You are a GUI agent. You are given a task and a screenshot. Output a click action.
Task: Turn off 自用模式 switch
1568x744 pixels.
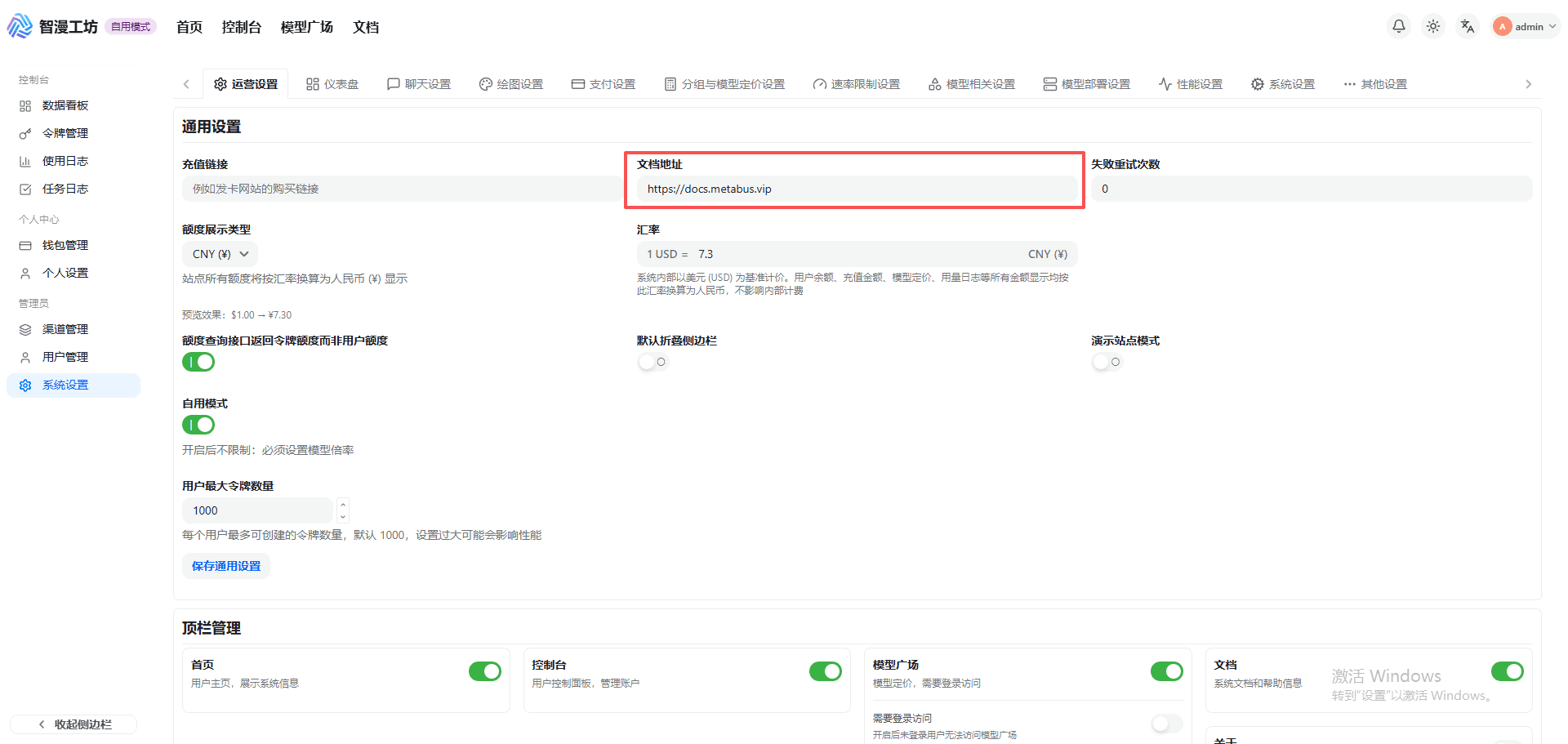click(198, 425)
